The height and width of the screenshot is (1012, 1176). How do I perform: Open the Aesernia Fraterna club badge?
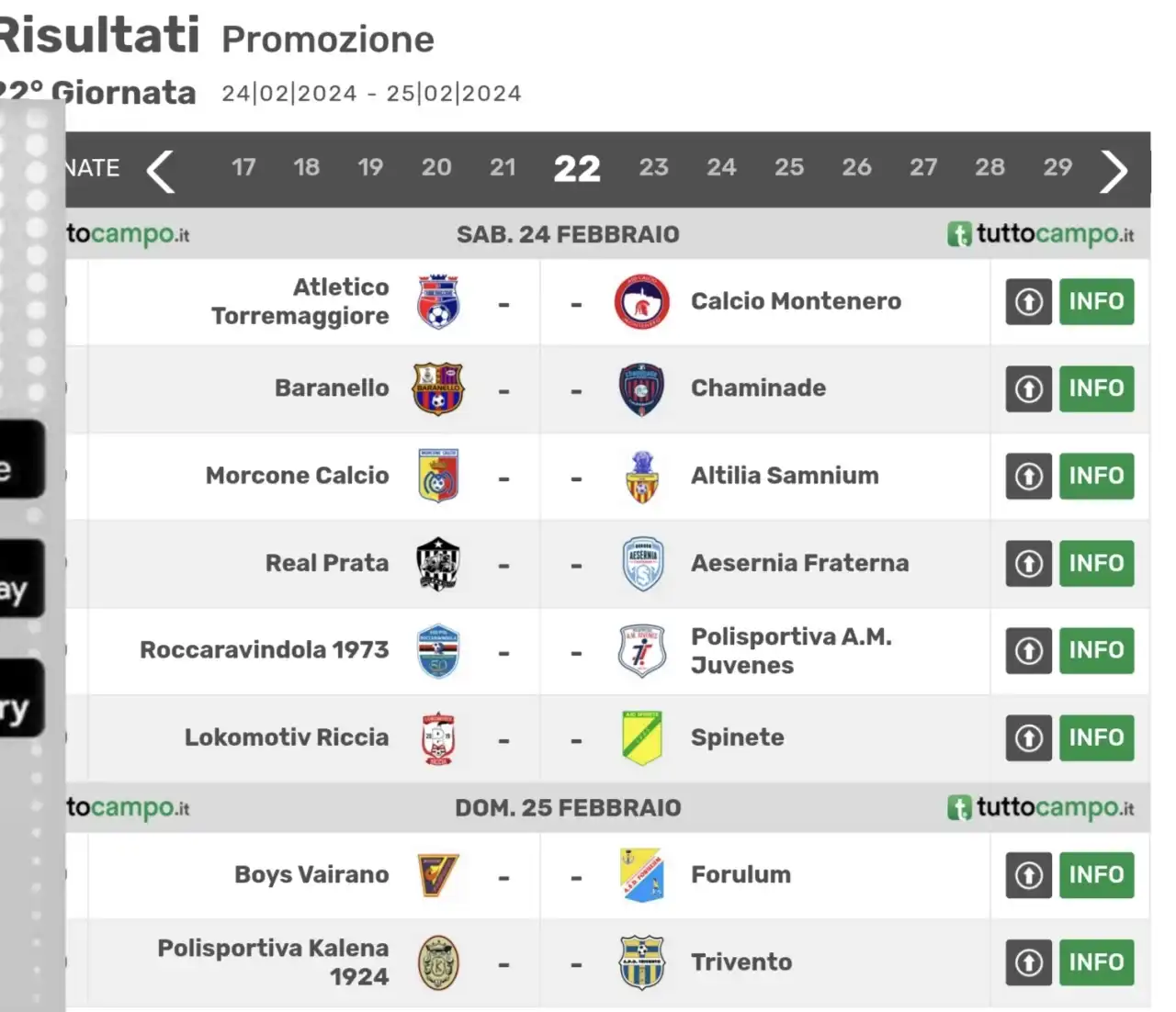point(642,563)
